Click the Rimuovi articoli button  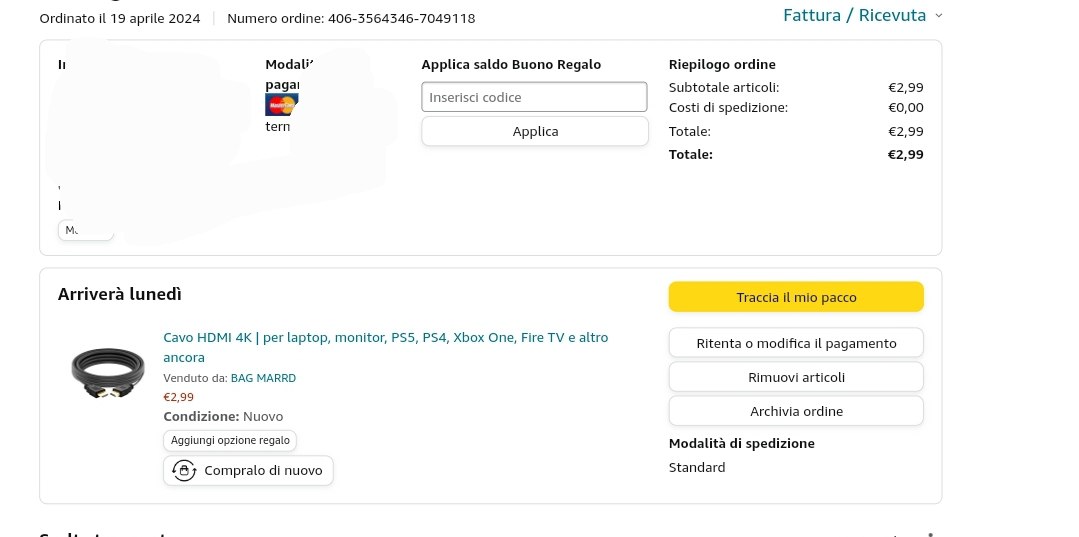click(x=796, y=377)
